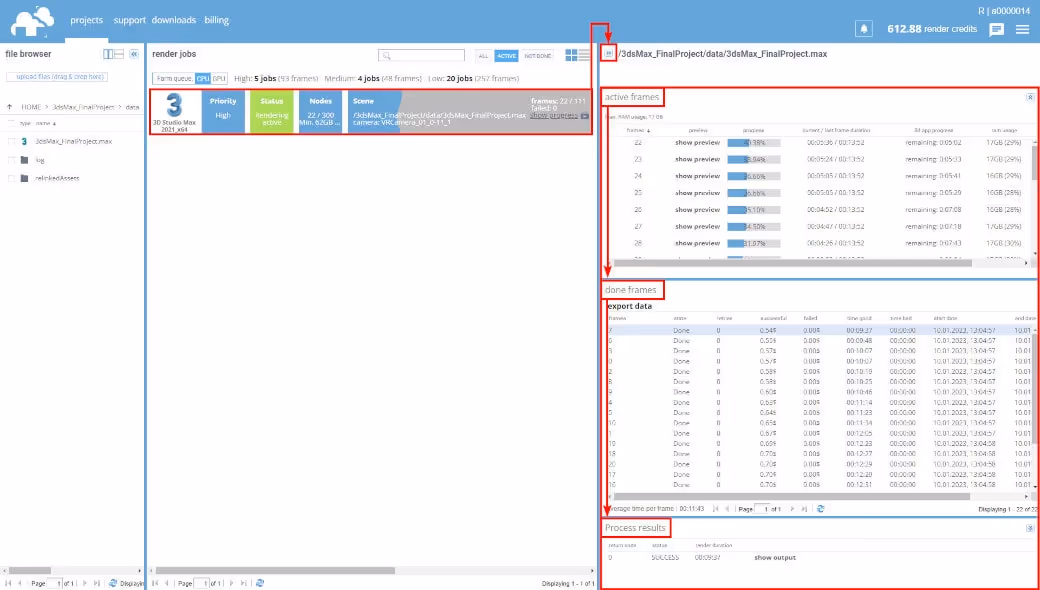This screenshot has height=590, width=1040.
Task: Collapse the file browser panel
Action: [133, 54]
